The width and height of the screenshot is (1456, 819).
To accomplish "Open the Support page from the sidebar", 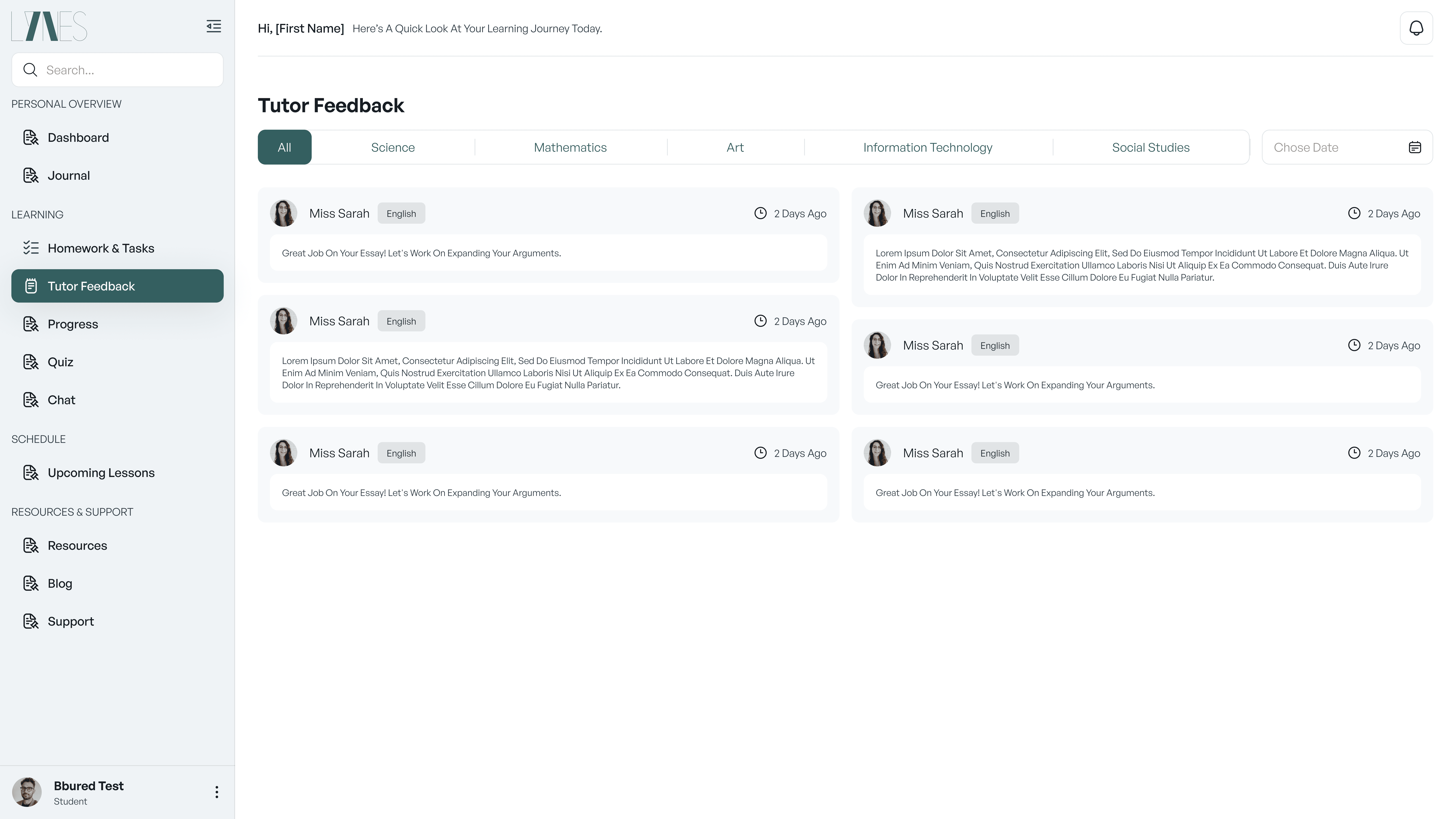I will point(71,621).
